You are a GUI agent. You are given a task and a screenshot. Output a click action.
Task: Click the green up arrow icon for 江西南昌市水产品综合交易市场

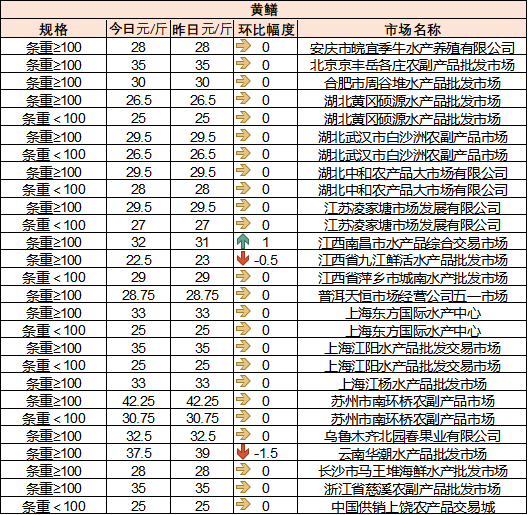click(x=243, y=242)
